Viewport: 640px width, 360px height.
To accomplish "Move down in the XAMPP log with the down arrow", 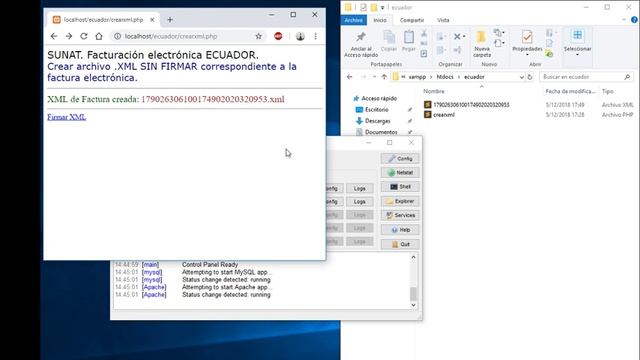I will click(413, 305).
